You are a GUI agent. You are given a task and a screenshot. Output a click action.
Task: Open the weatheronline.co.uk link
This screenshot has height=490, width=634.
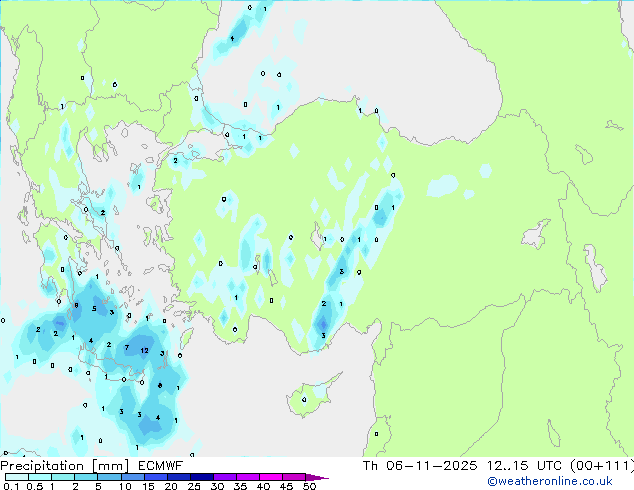(x=550, y=482)
